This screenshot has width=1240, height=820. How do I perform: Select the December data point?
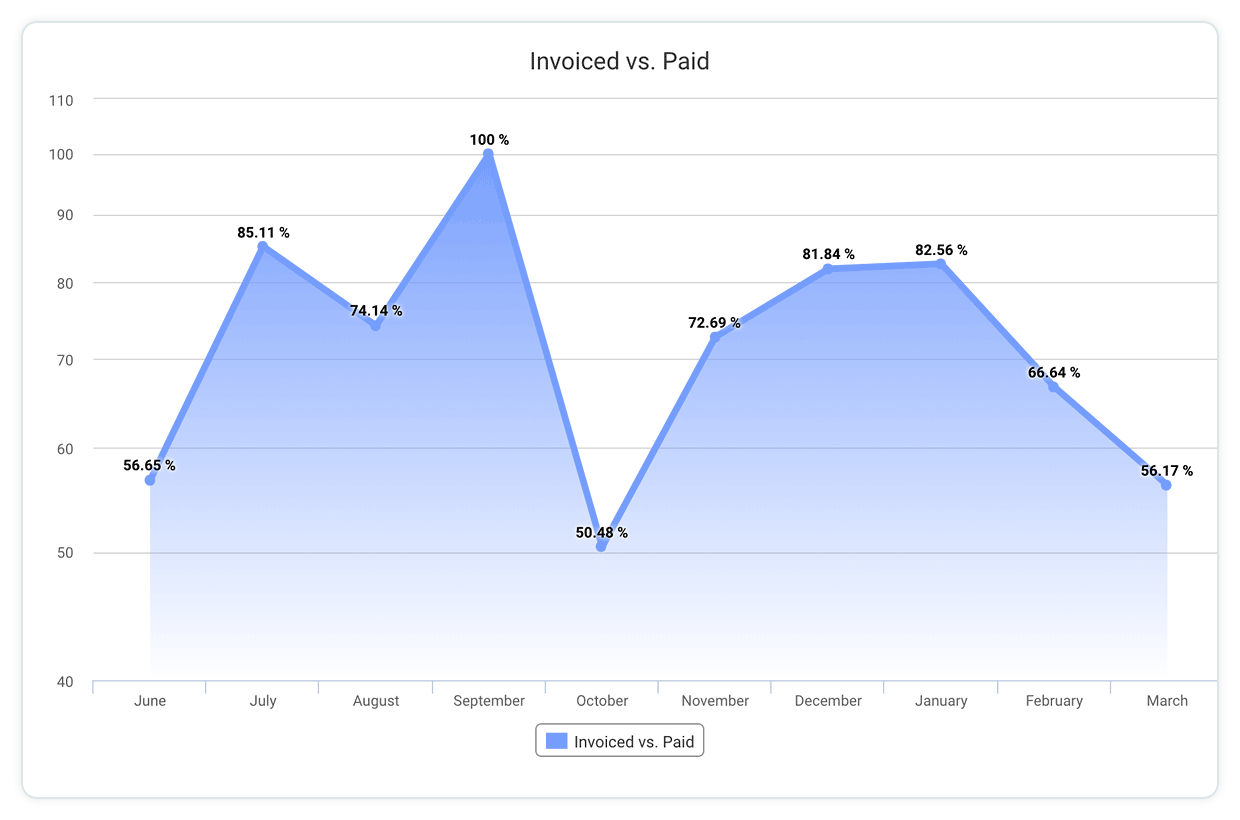tap(827, 269)
